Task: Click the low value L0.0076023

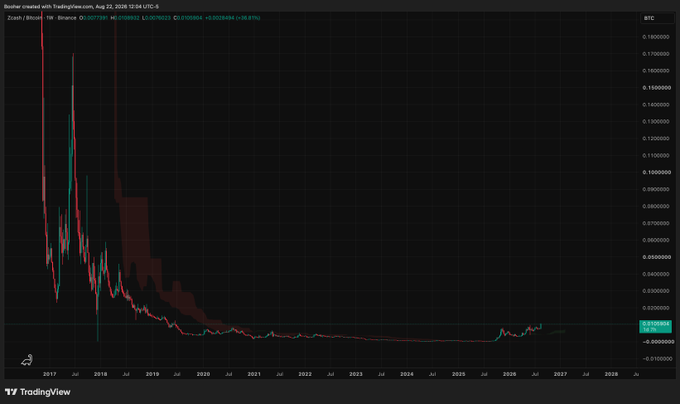Action: tap(156, 18)
